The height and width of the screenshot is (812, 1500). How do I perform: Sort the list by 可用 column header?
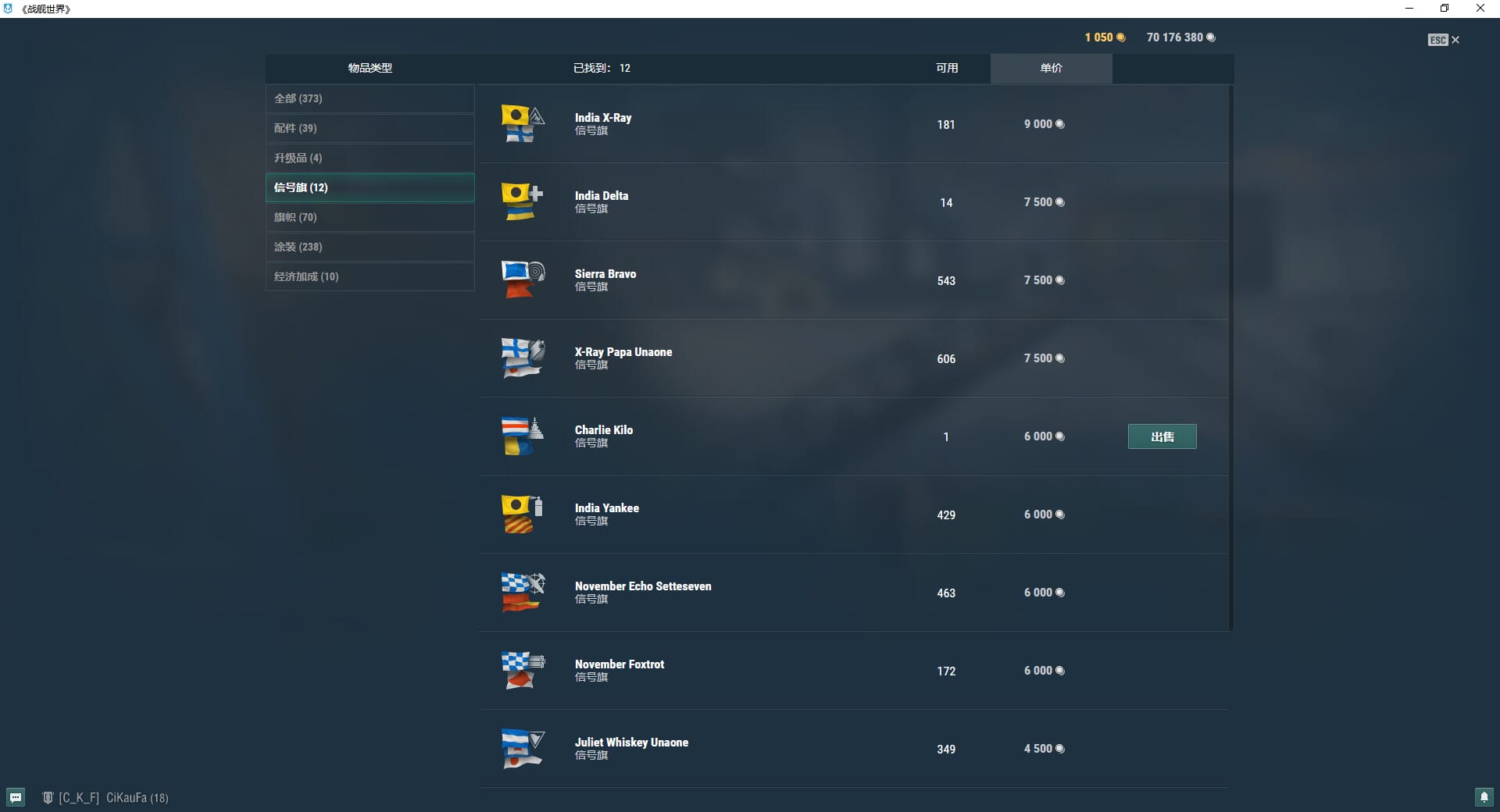(x=947, y=69)
